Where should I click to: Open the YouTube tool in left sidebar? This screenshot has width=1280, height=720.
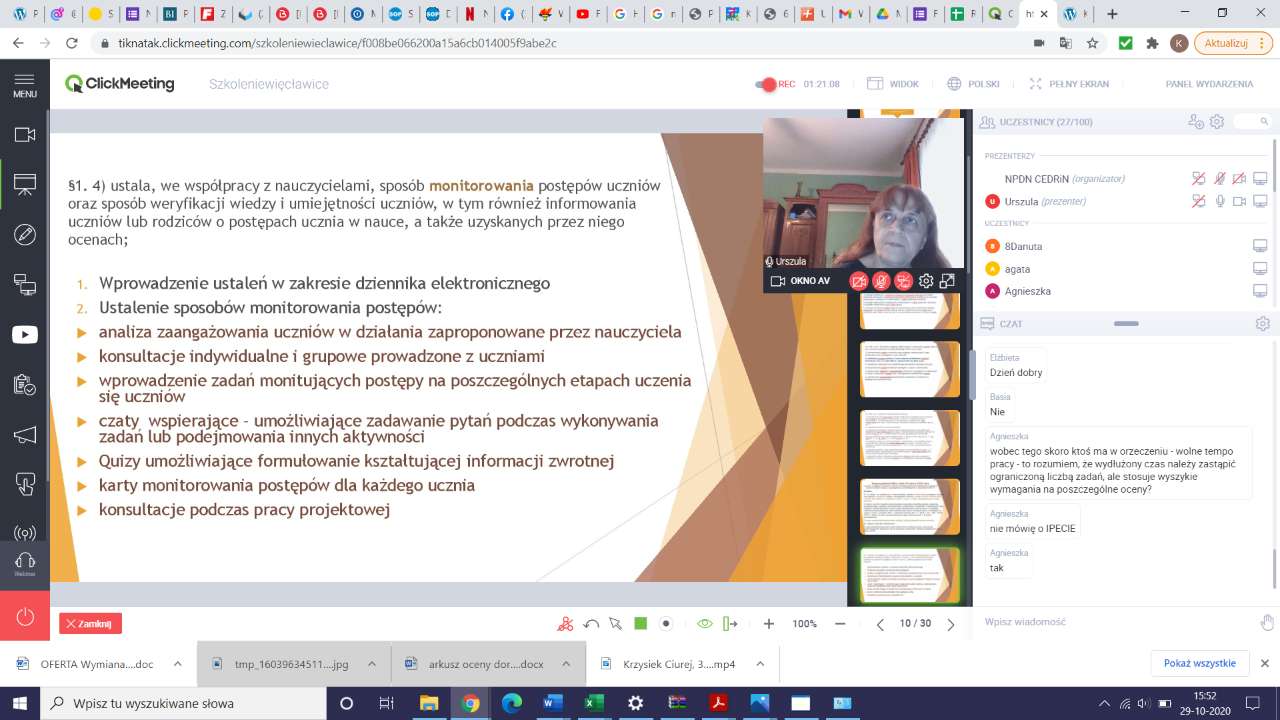[x=24, y=335]
